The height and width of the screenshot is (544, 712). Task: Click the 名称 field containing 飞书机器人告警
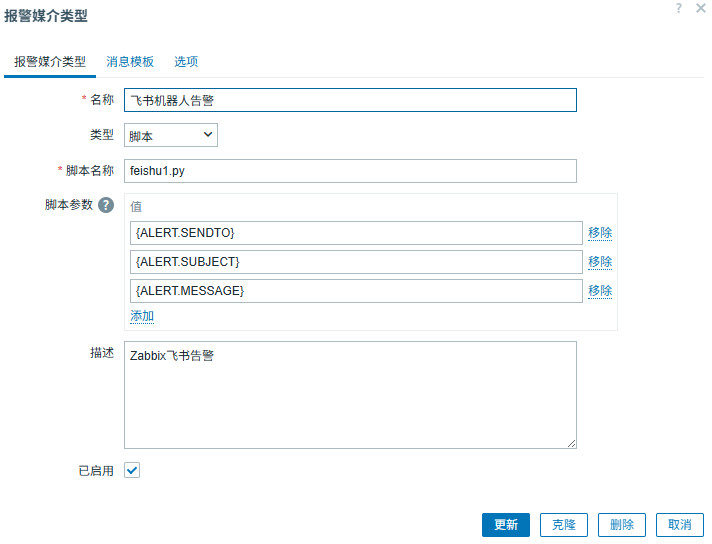click(350, 100)
